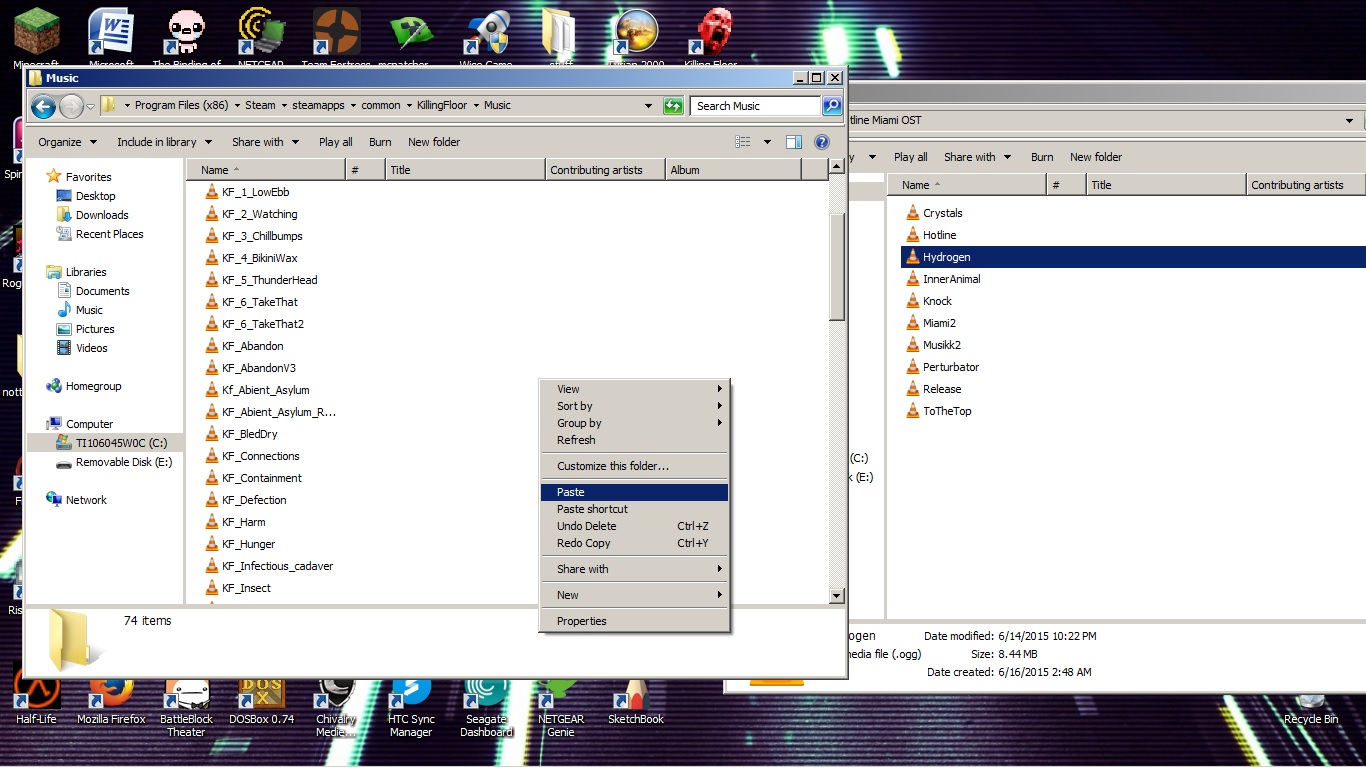The height and width of the screenshot is (768, 1366).
Task: Open Downloads in the navigation pane
Action: tap(102, 215)
